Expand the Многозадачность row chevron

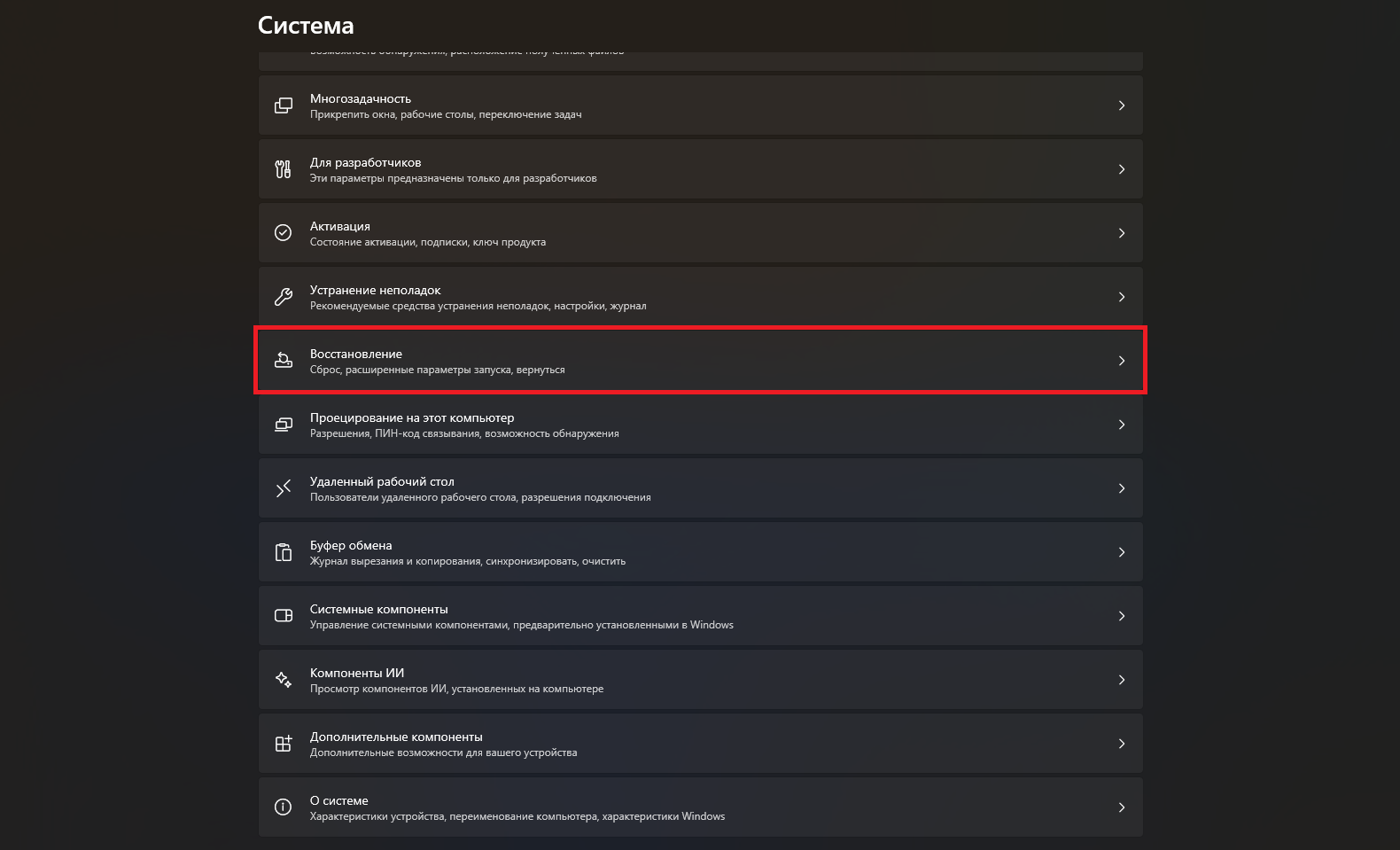tap(1122, 105)
